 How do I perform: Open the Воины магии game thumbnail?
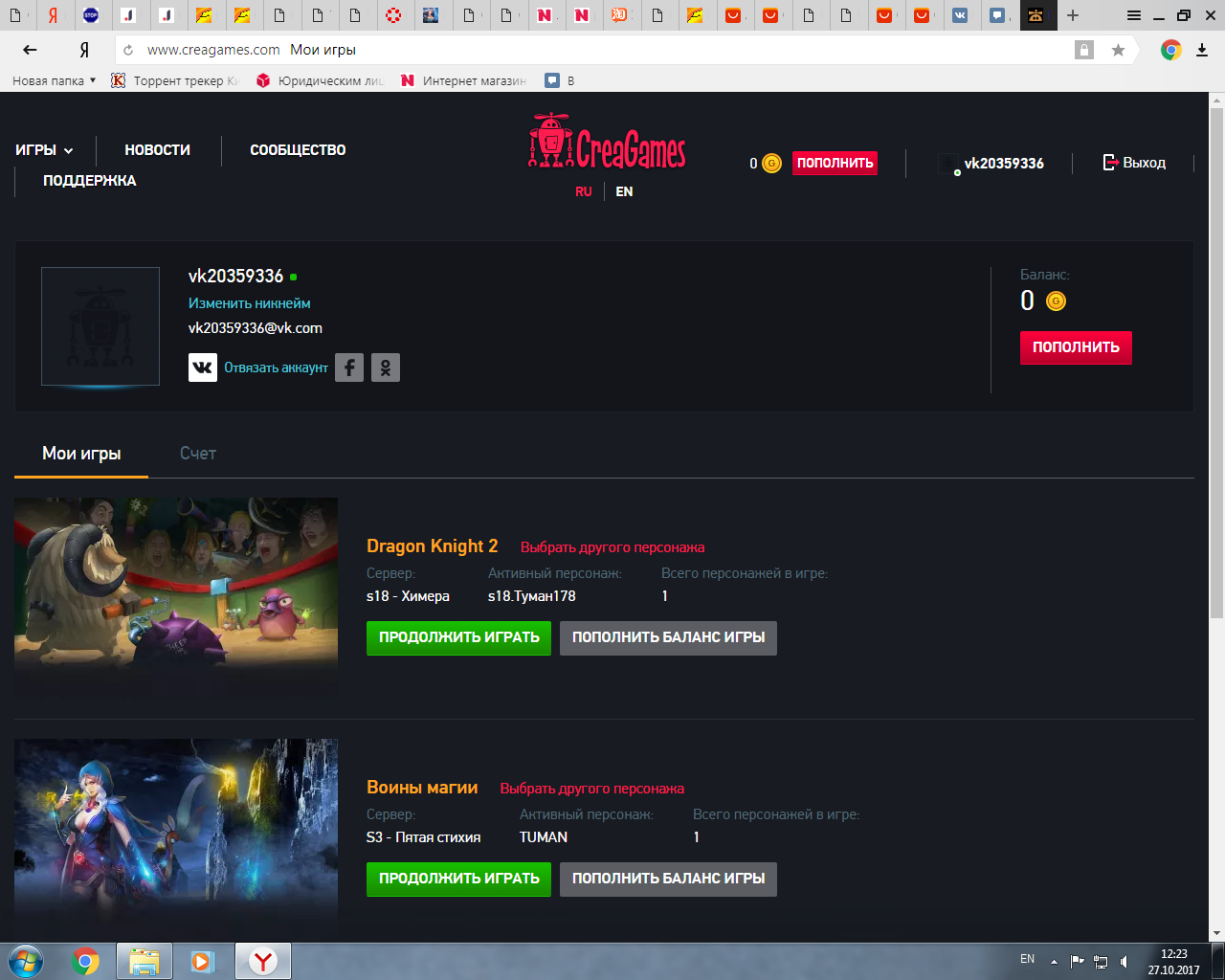click(176, 831)
